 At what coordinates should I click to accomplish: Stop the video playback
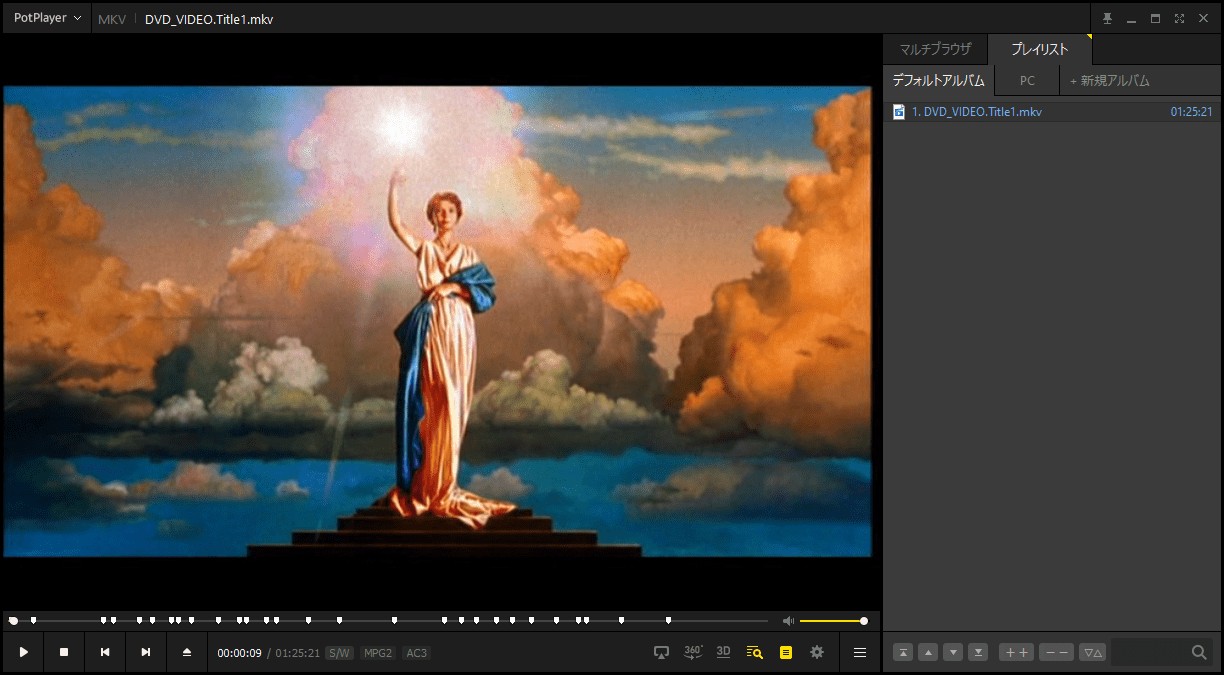click(64, 652)
